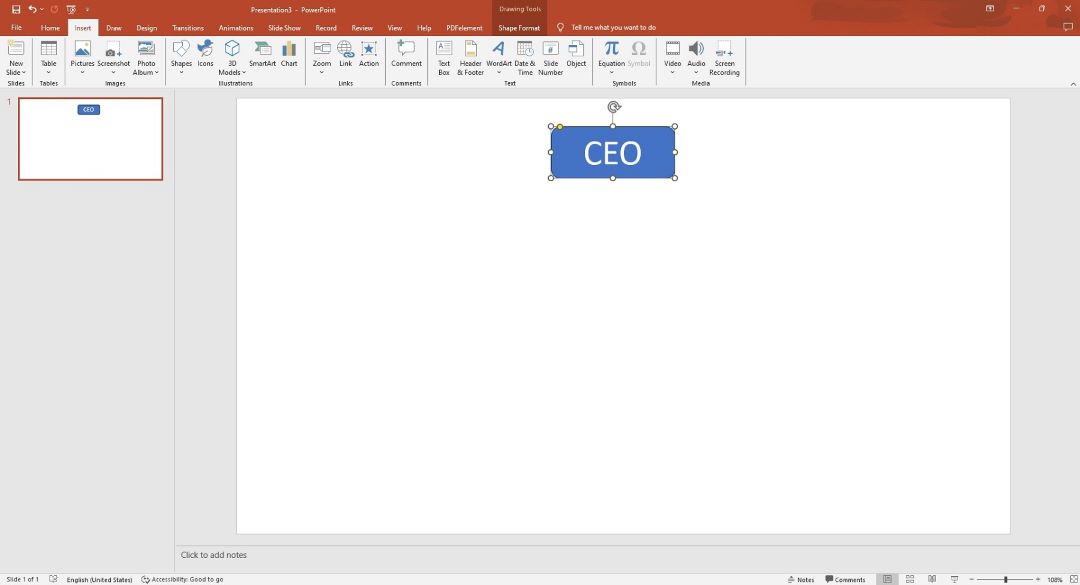1080x585 pixels.
Task: Open the Shapes gallery
Action: (x=181, y=58)
